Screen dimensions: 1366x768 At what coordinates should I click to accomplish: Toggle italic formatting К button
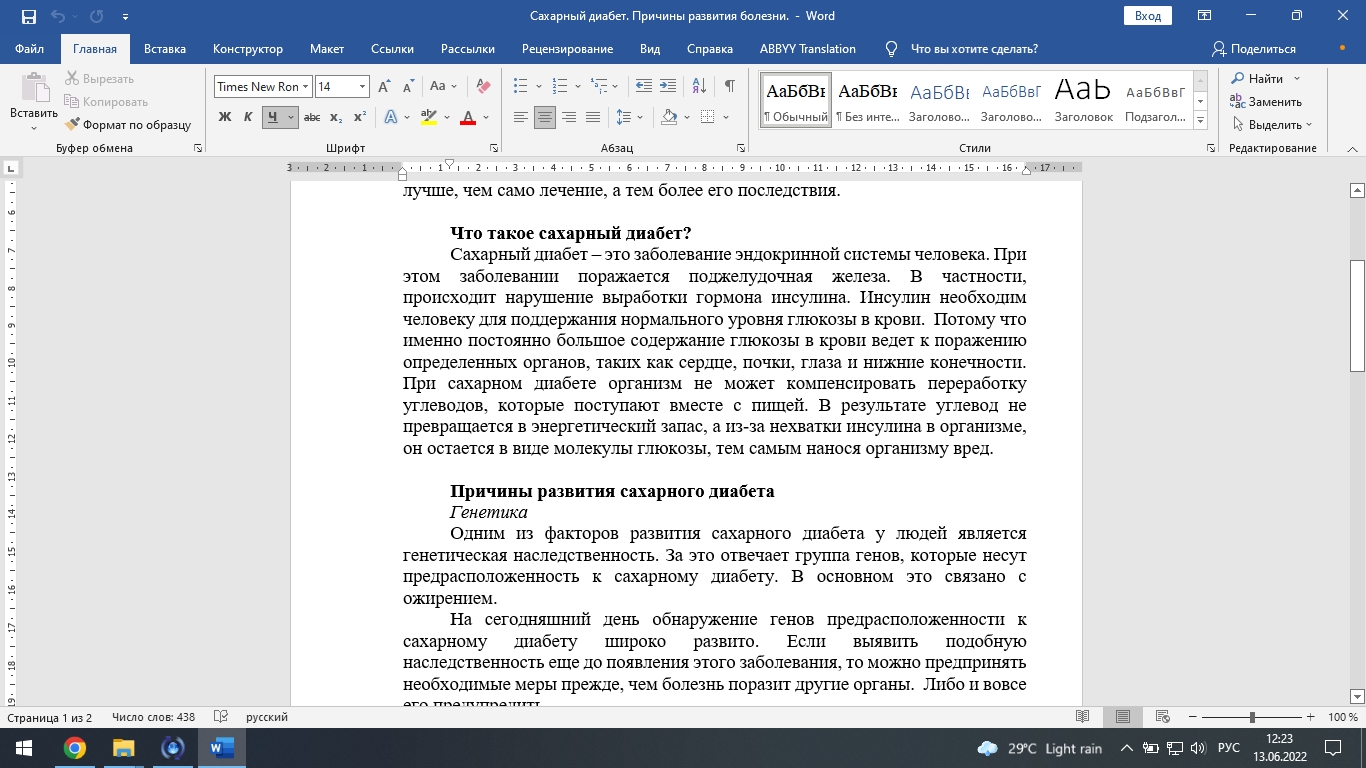pyautogui.click(x=248, y=117)
